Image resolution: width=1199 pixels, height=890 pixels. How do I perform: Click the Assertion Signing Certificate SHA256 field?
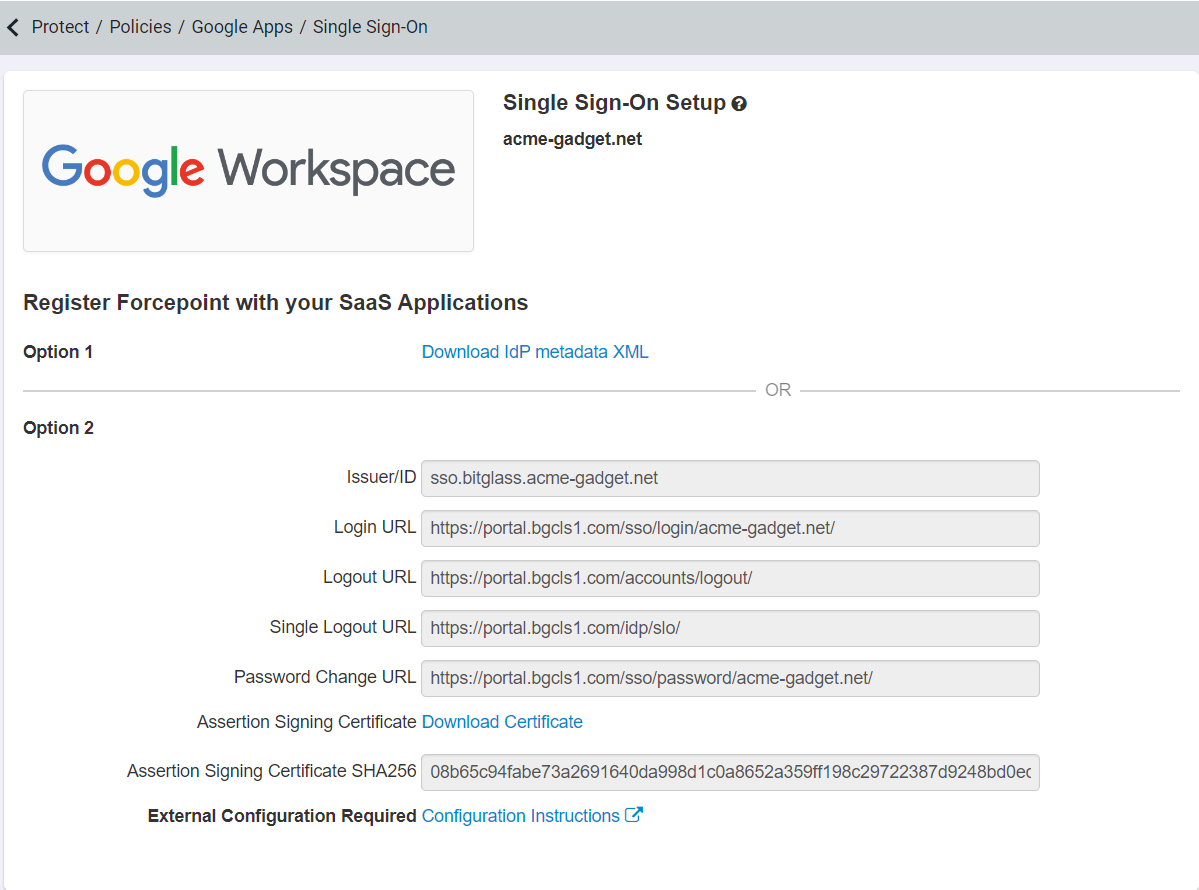pyautogui.click(x=730, y=772)
